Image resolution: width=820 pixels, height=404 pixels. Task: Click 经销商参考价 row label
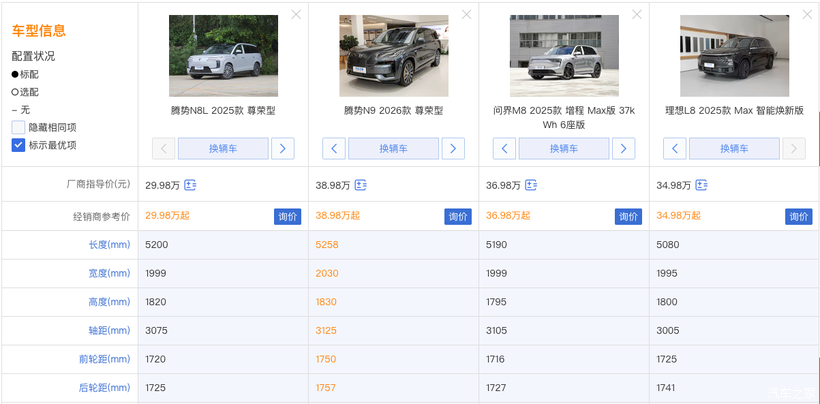[x=101, y=216]
